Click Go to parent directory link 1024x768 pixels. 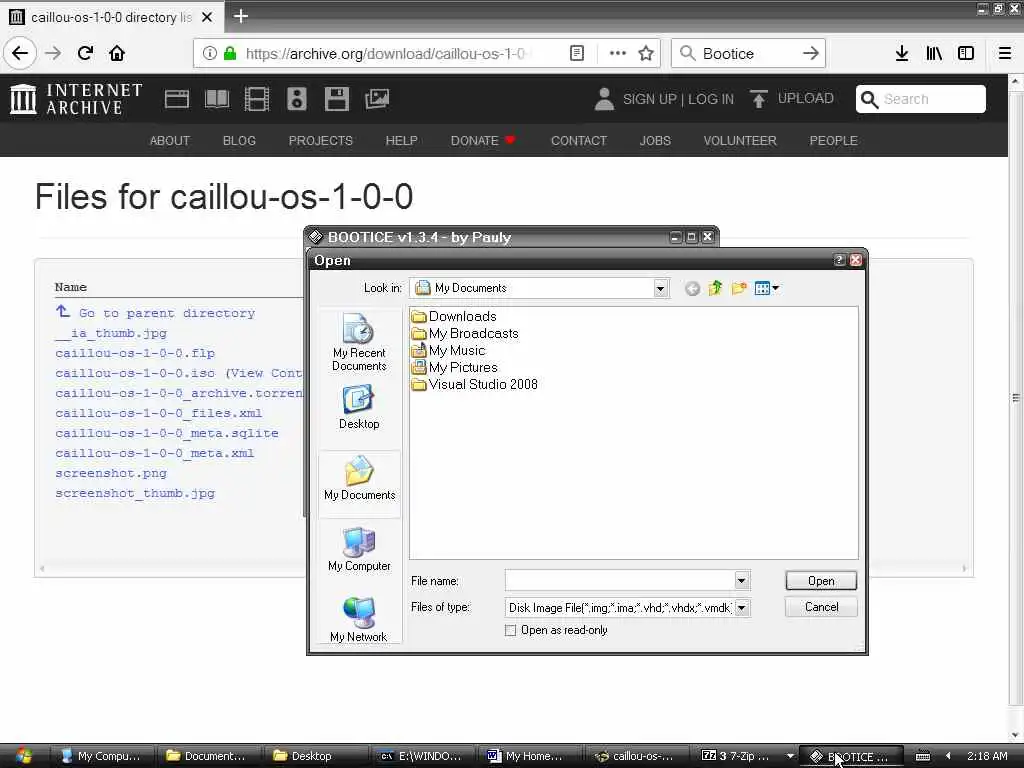pyautogui.click(x=167, y=313)
